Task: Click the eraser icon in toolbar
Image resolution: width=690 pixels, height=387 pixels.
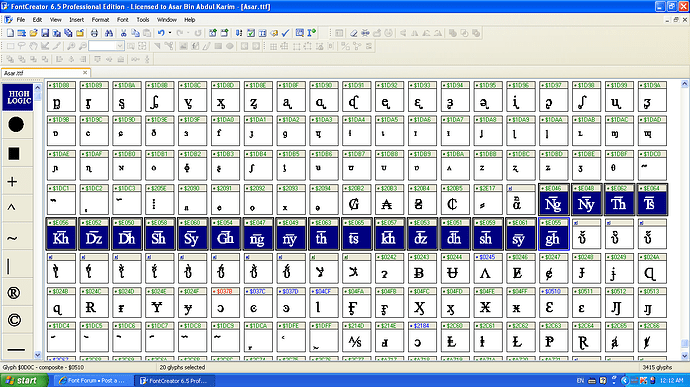Action: tap(353, 33)
